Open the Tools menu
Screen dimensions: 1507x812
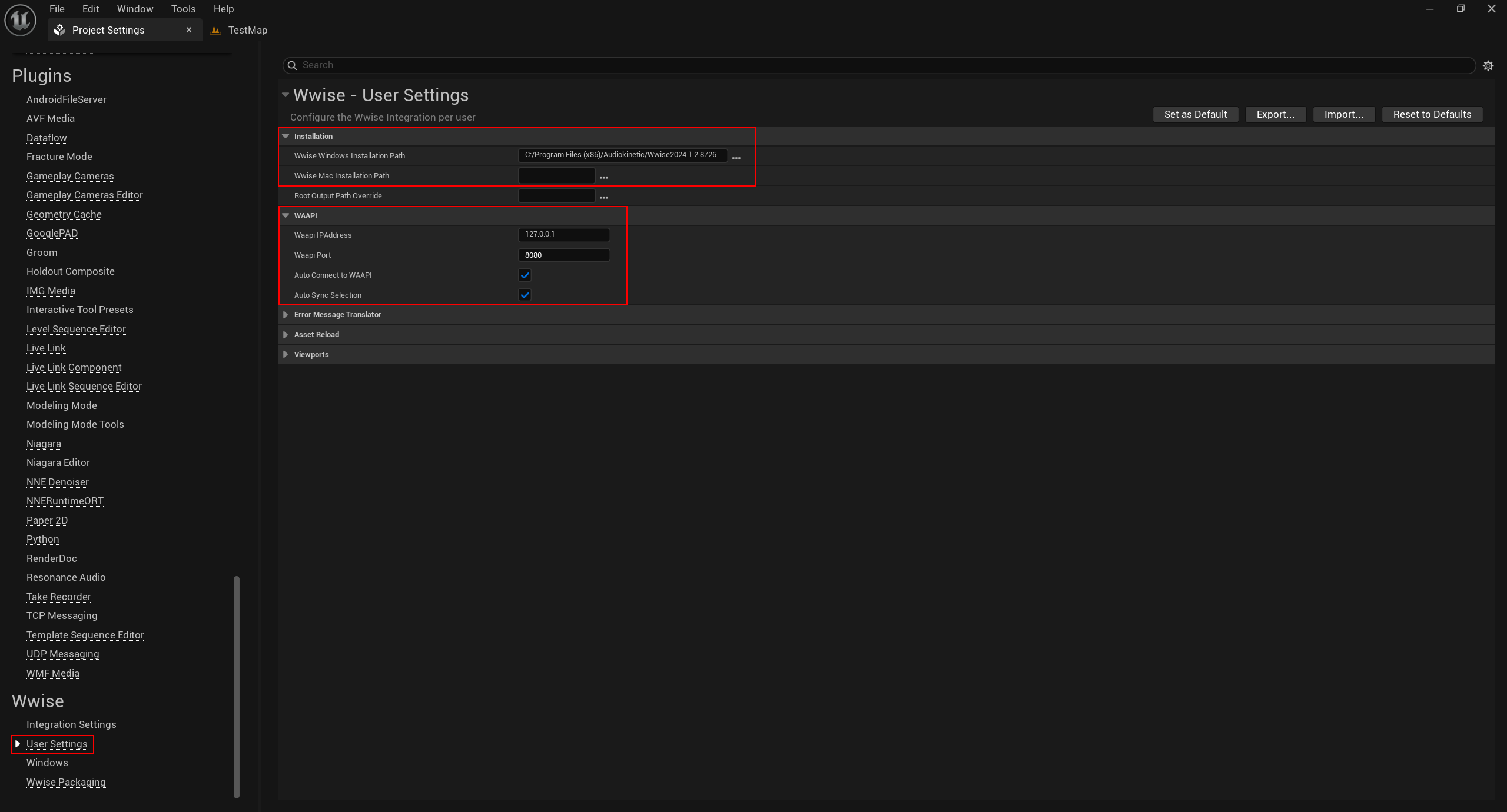point(184,9)
